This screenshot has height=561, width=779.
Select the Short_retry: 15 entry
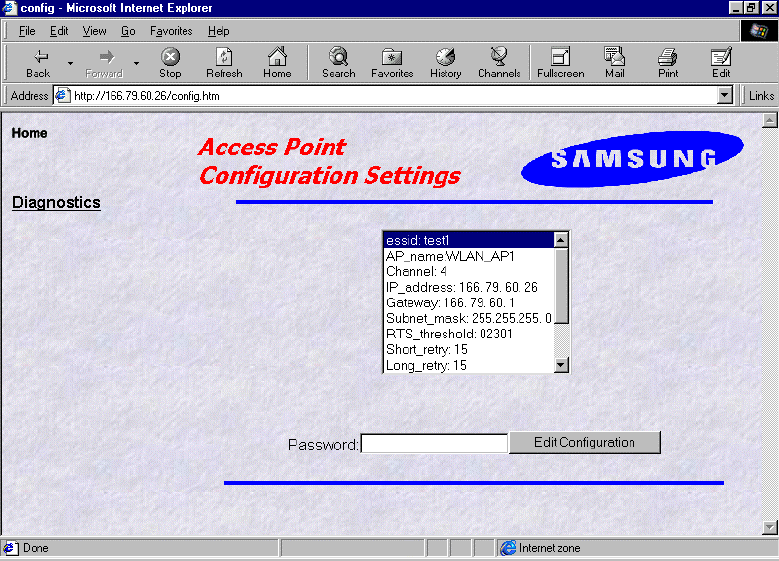468,349
